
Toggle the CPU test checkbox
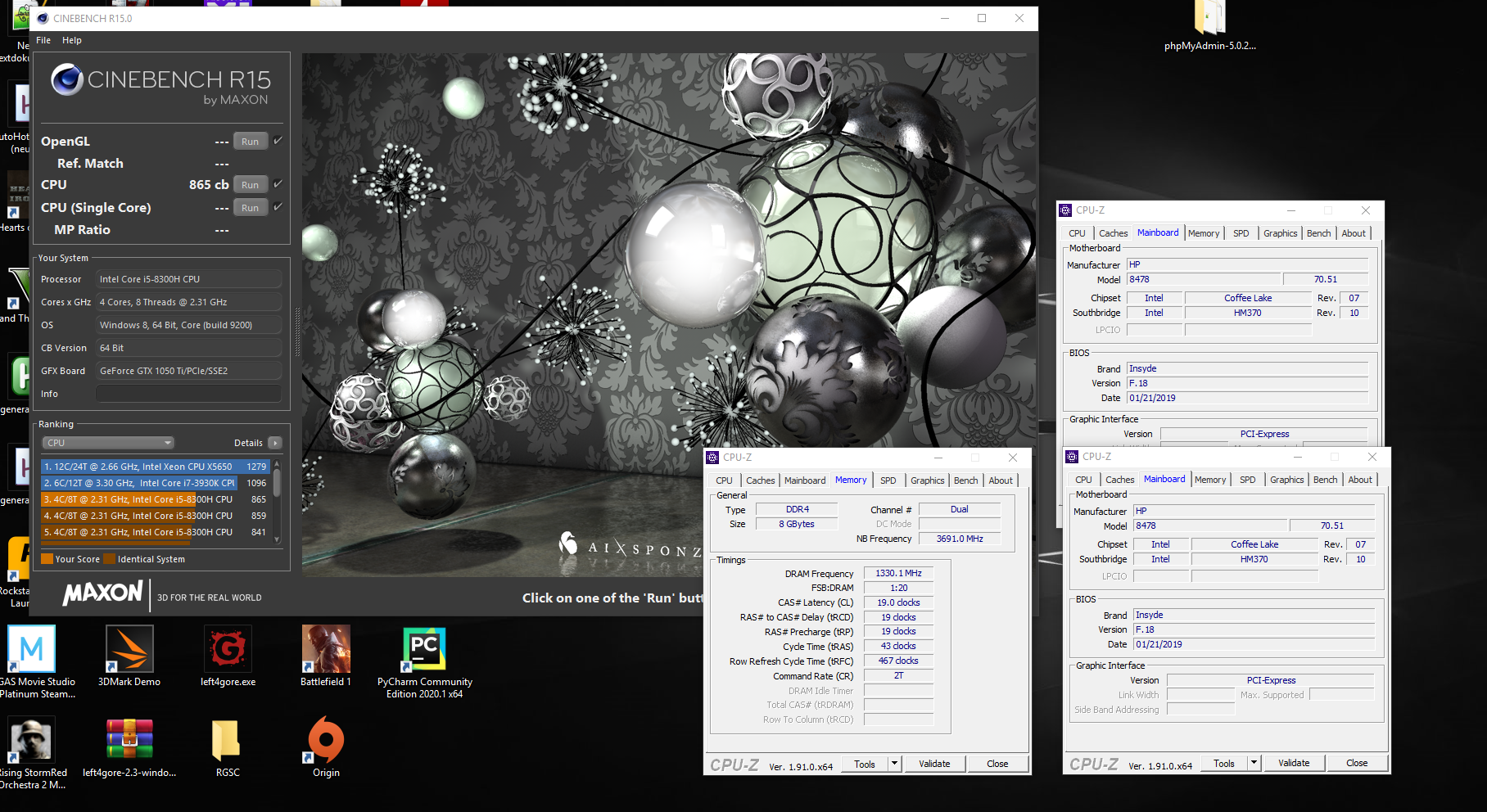[x=278, y=184]
